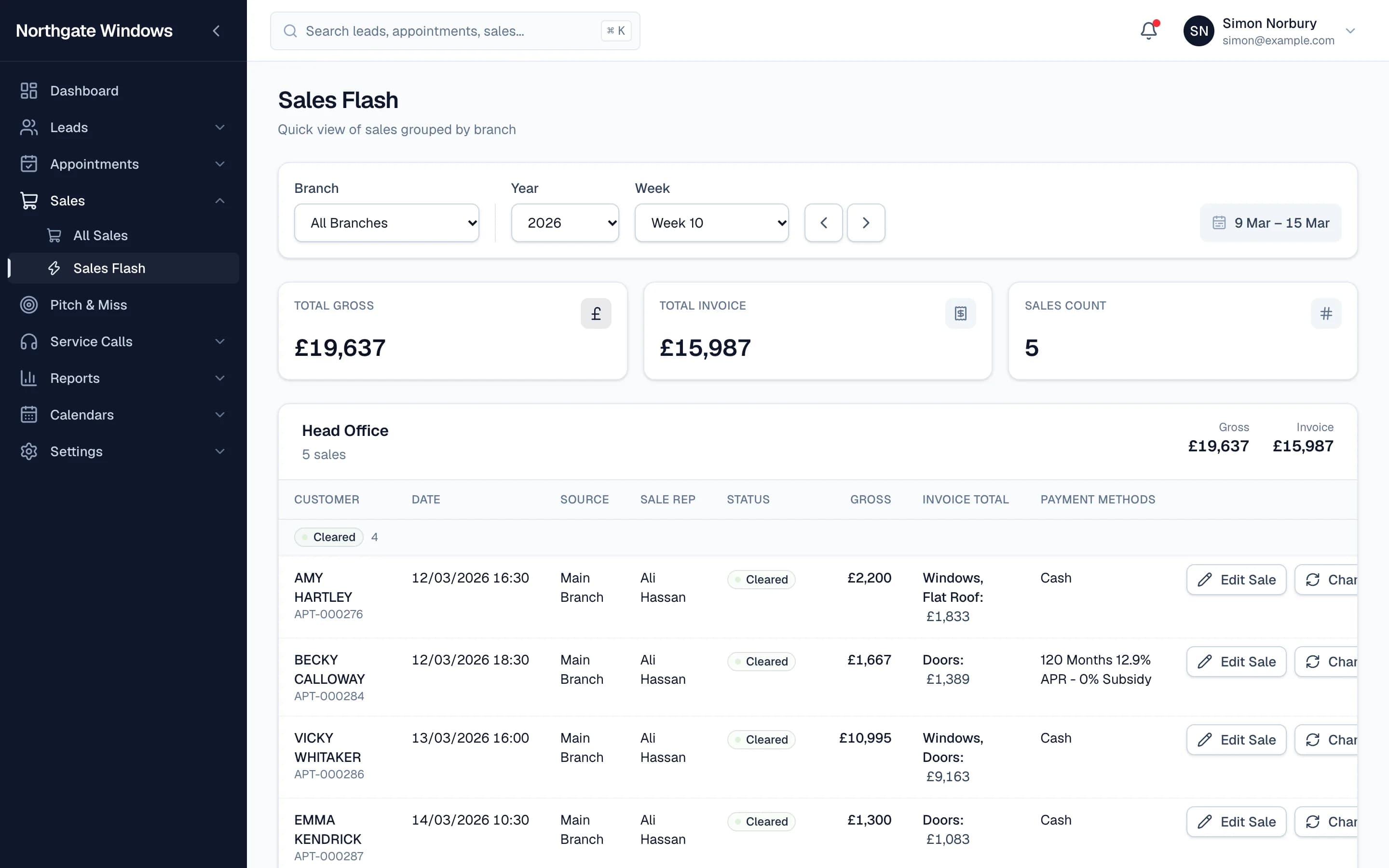The width and height of the screenshot is (1389, 868).
Task: Click the Pitch & Miss target icon
Action: pyautogui.click(x=29, y=305)
